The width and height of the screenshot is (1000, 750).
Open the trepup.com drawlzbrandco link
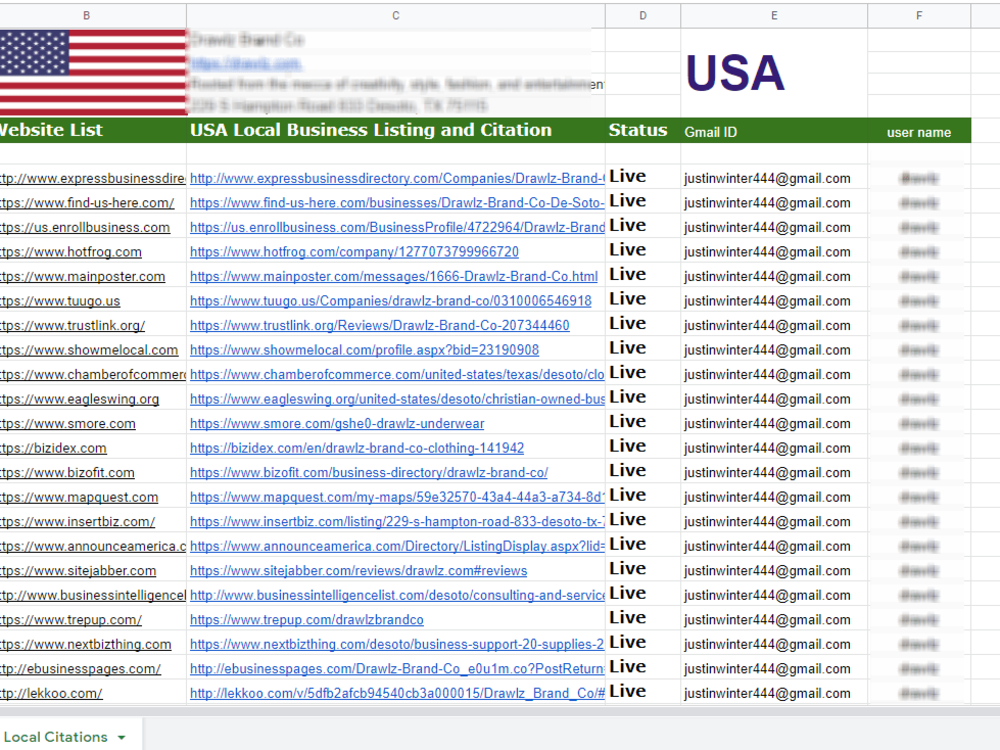[x=307, y=620]
